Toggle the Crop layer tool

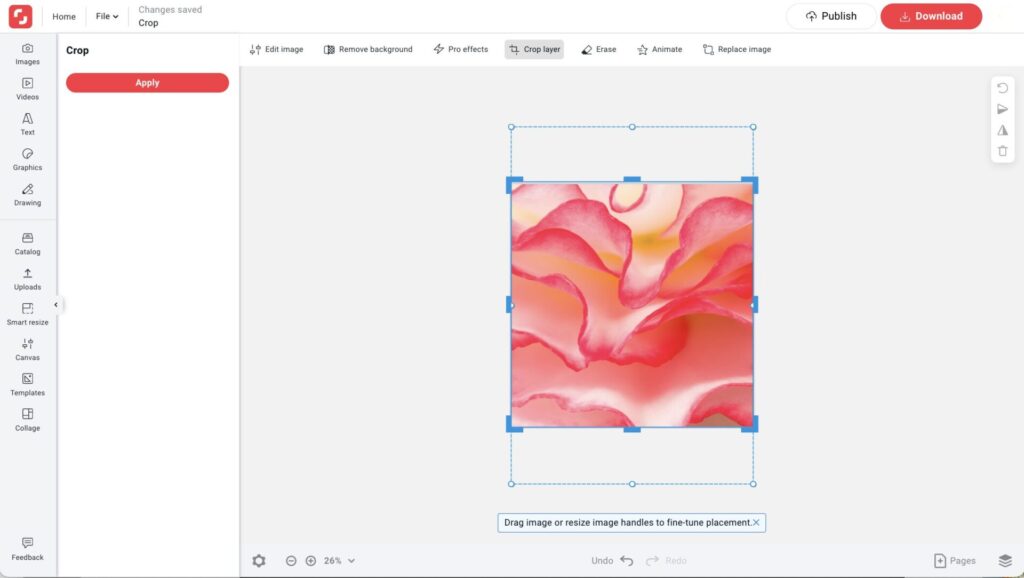[x=534, y=49]
